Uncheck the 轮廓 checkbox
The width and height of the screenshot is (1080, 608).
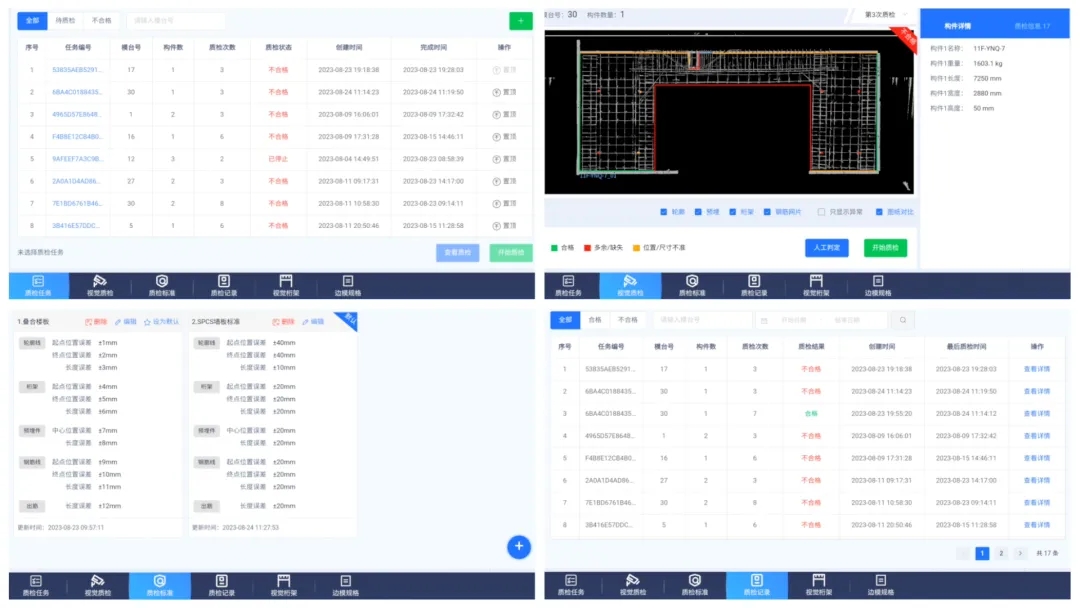tap(664, 212)
